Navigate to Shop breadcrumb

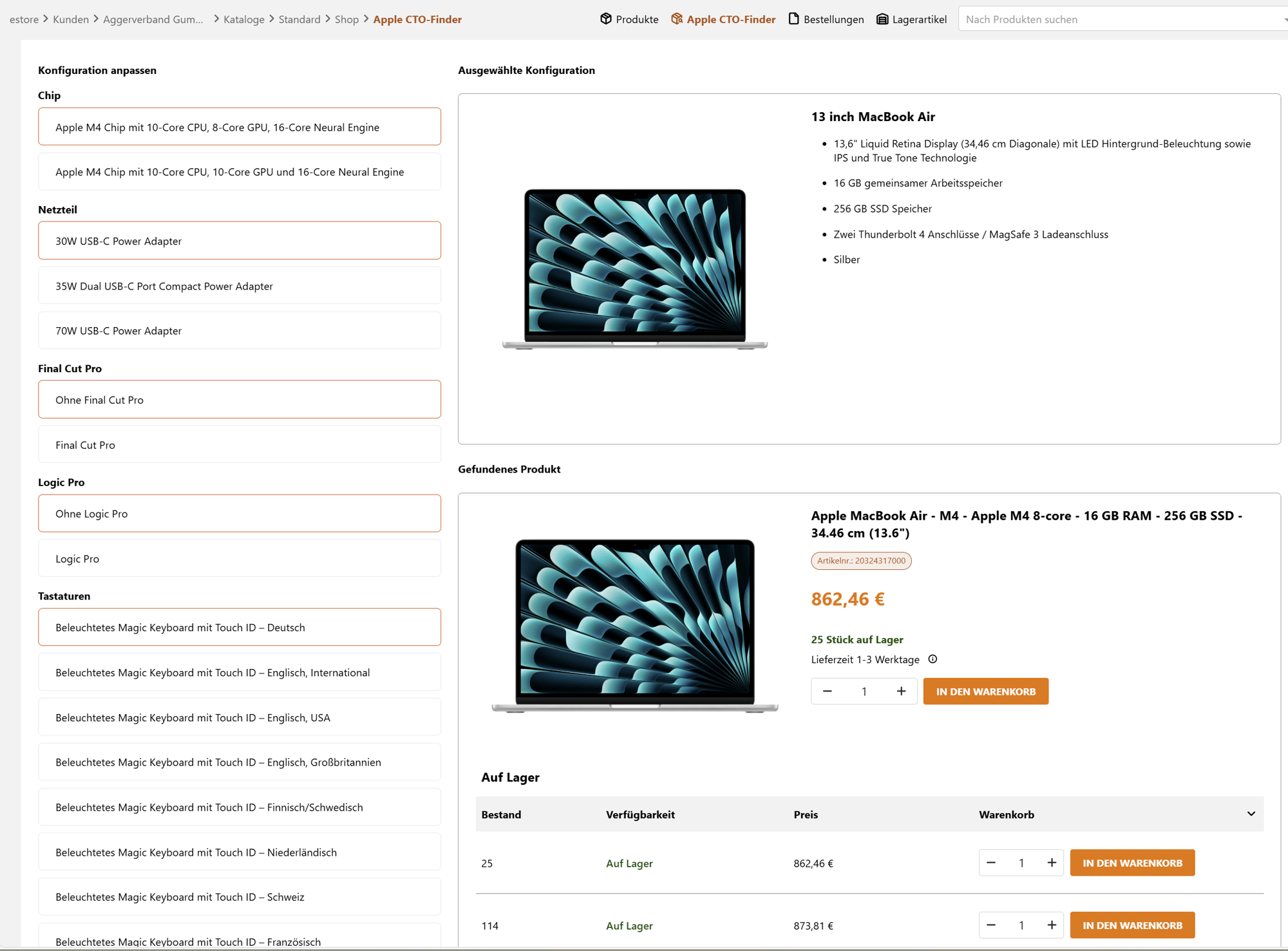(346, 19)
